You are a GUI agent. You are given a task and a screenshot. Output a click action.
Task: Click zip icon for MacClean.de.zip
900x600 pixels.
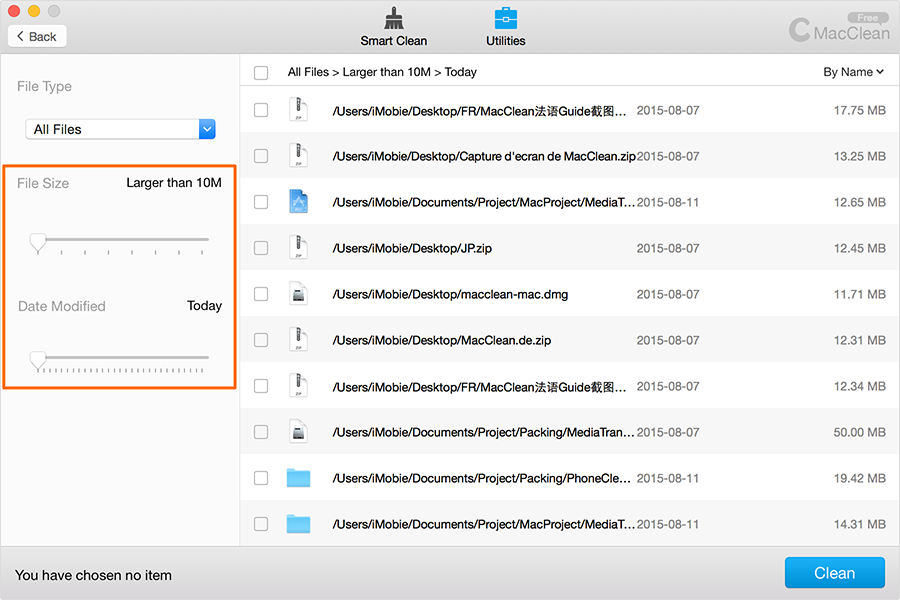coord(298,340)
